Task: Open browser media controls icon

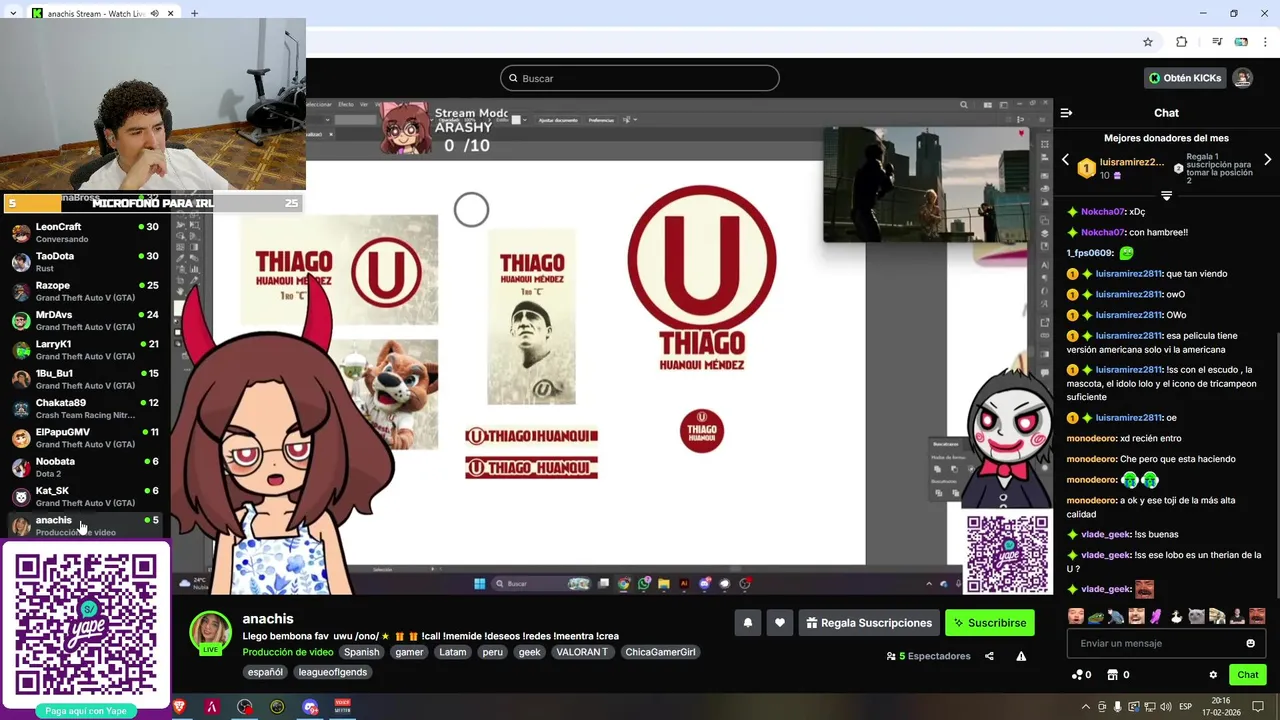Action: [1217, 42]
